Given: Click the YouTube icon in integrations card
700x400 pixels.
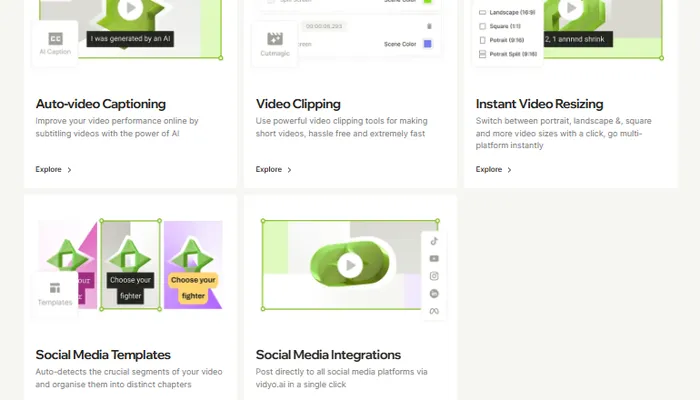Looking at the screenshot, I should click(434, 258).
